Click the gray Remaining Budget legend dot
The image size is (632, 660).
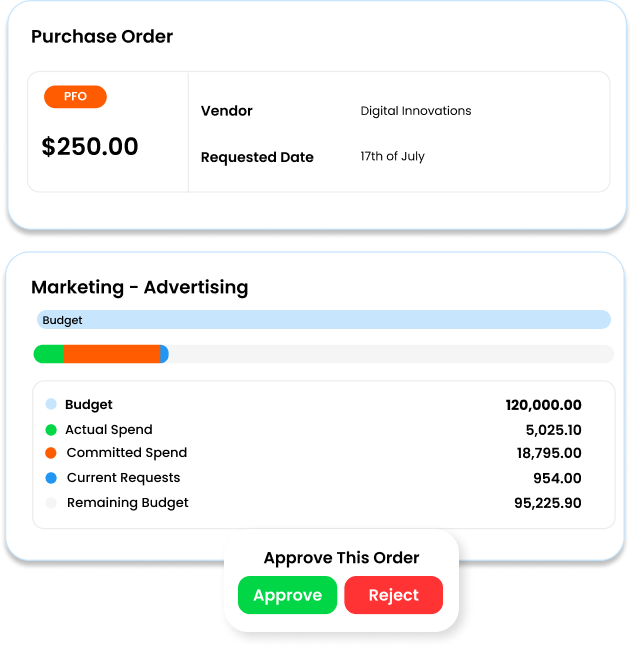51,503
